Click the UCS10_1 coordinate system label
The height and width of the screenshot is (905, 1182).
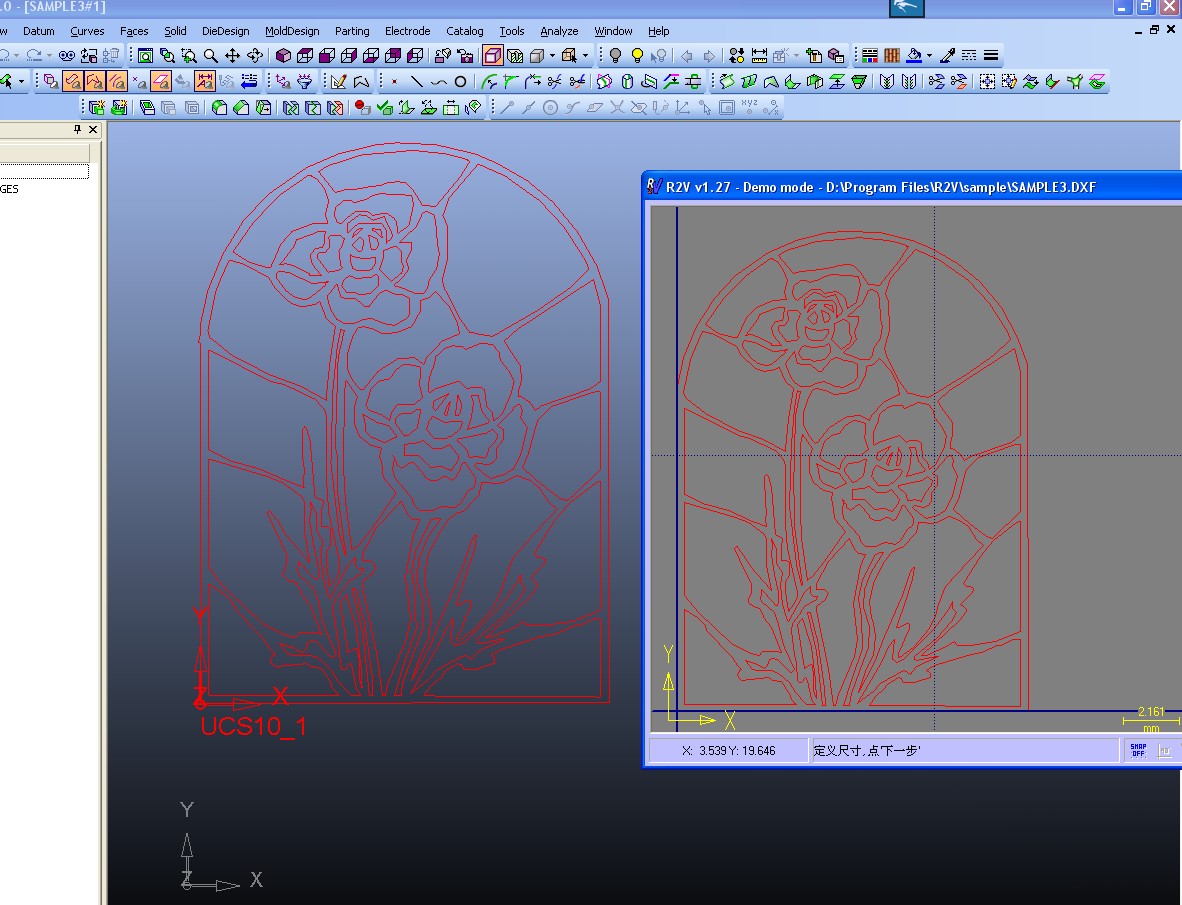tap(253, 726)
